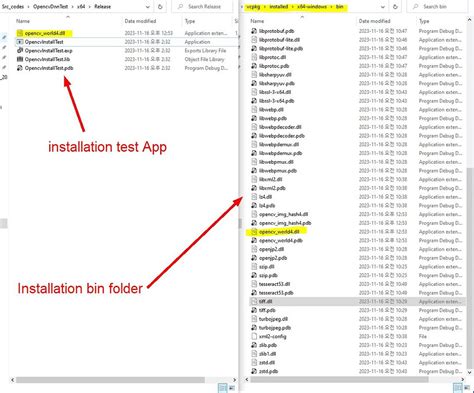
Task: Refresh the Release folder window
Action: (x=160, y=6)
